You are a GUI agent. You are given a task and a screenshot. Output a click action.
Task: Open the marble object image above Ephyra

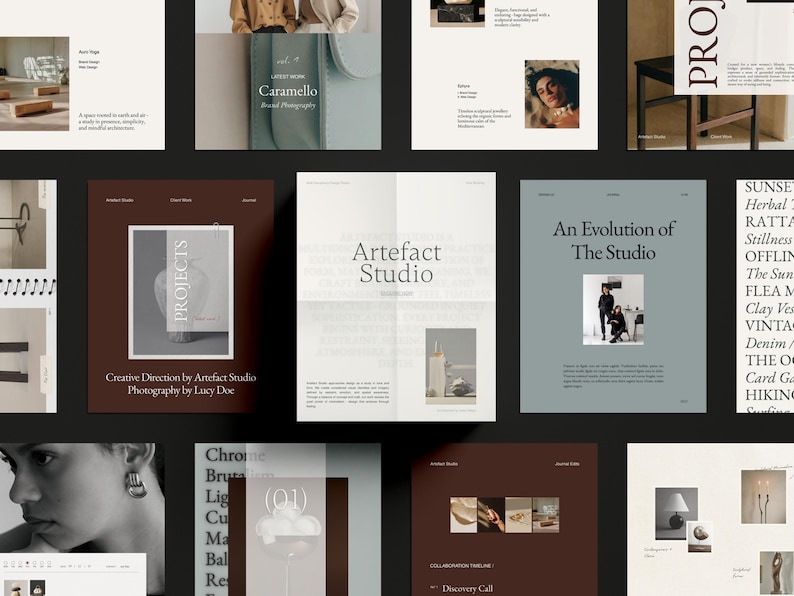pyautogui.click(x=457, y=13)
